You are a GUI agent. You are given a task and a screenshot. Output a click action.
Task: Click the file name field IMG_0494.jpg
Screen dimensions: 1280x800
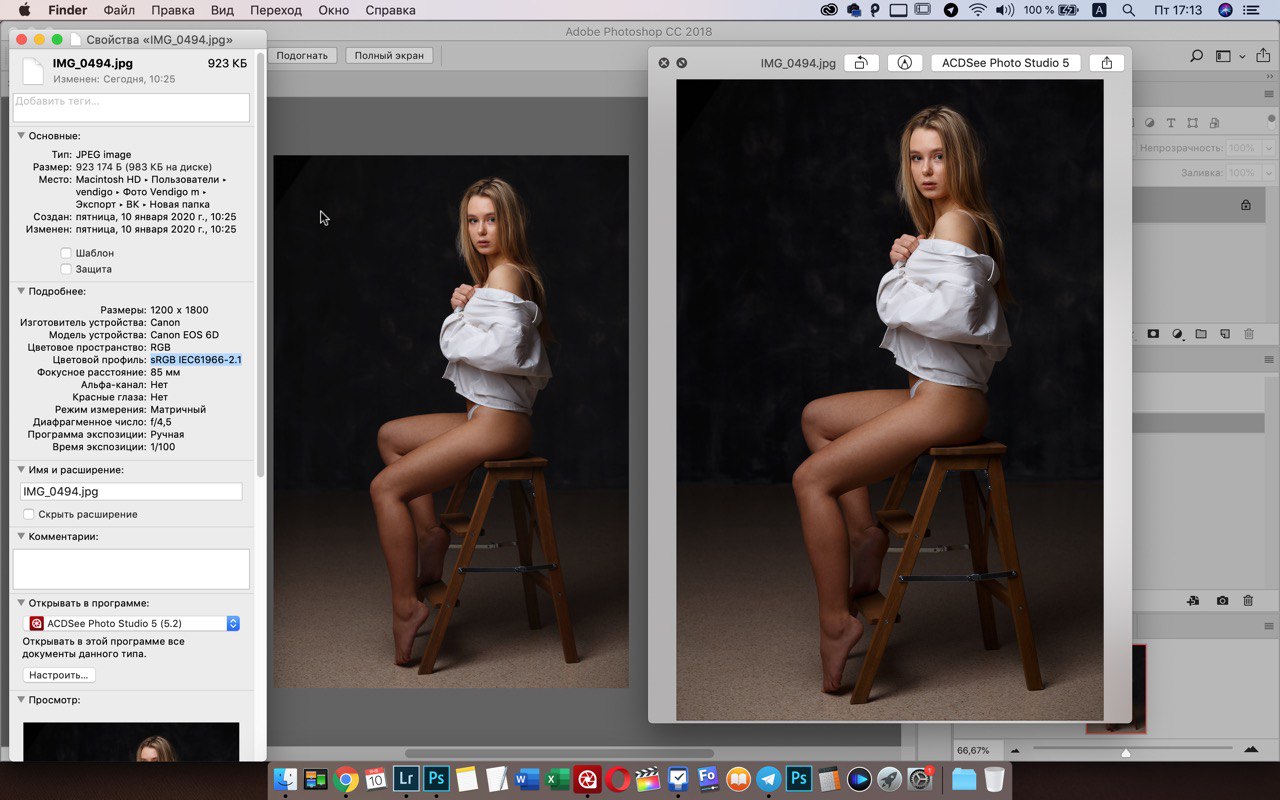[x=131, y=491]
